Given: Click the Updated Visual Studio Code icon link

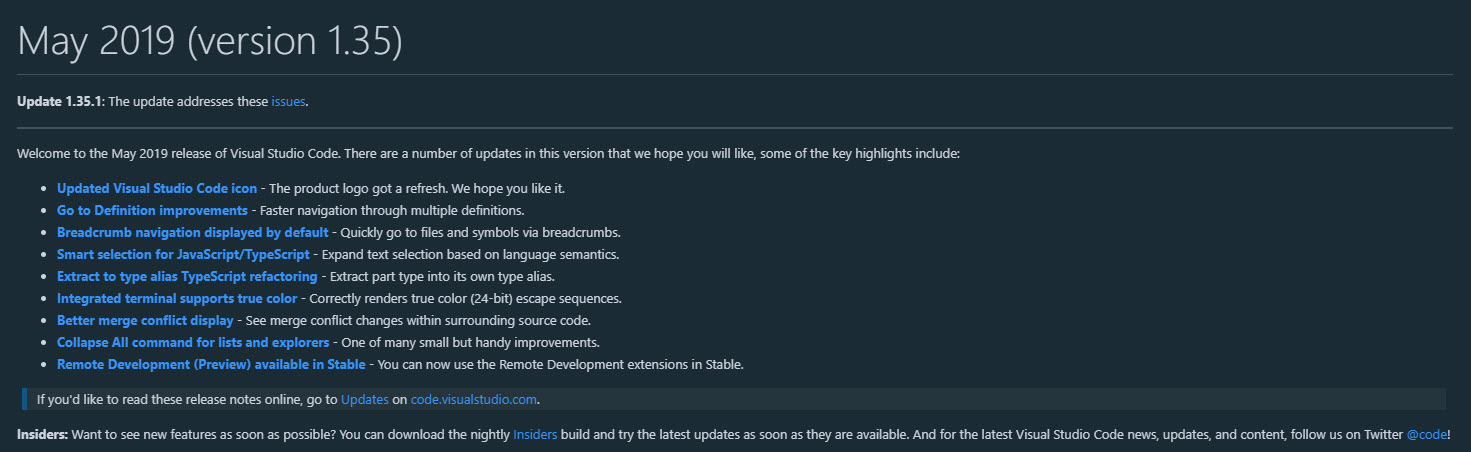Looking at the screenshot, I should 157,188.
